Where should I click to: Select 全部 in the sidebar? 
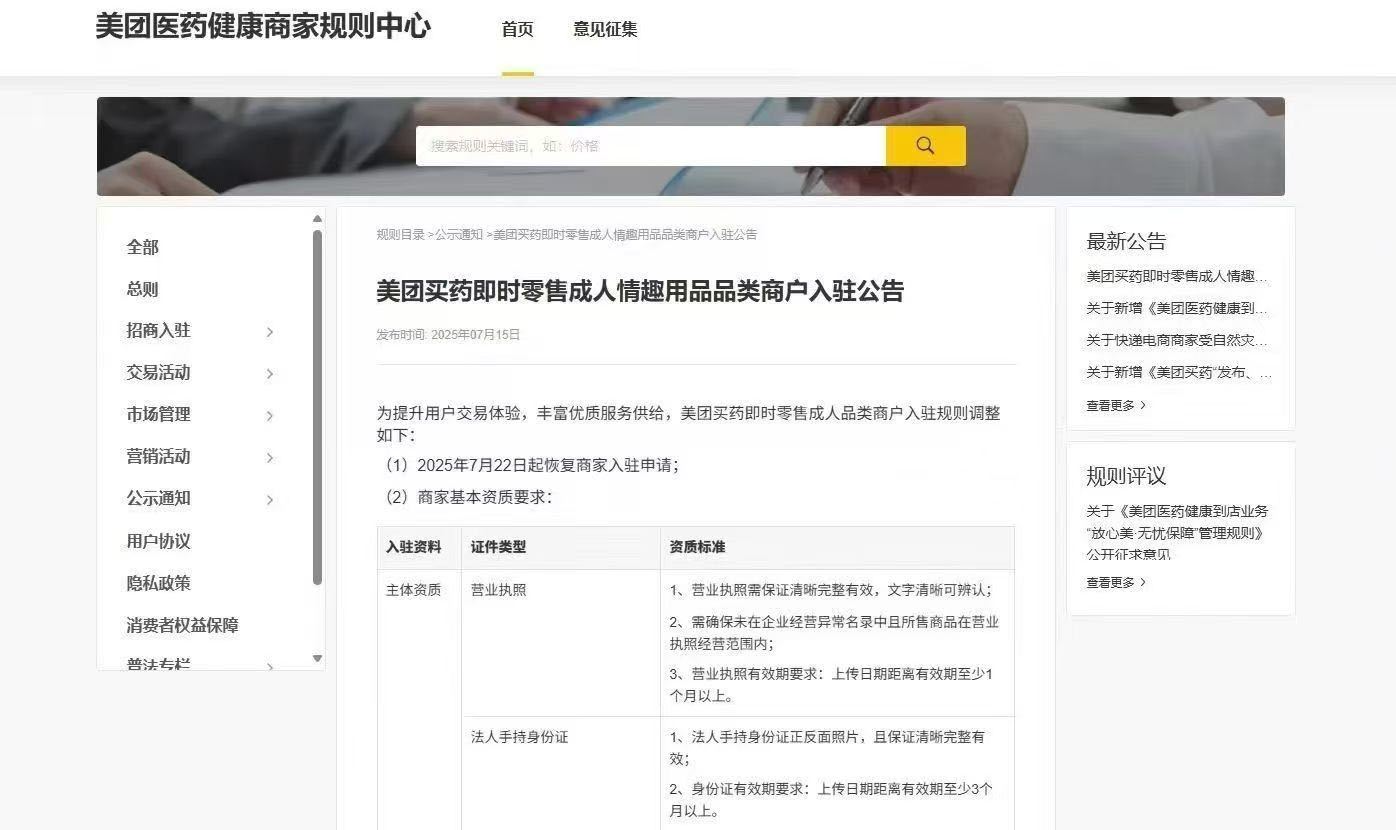pos(143,247)
